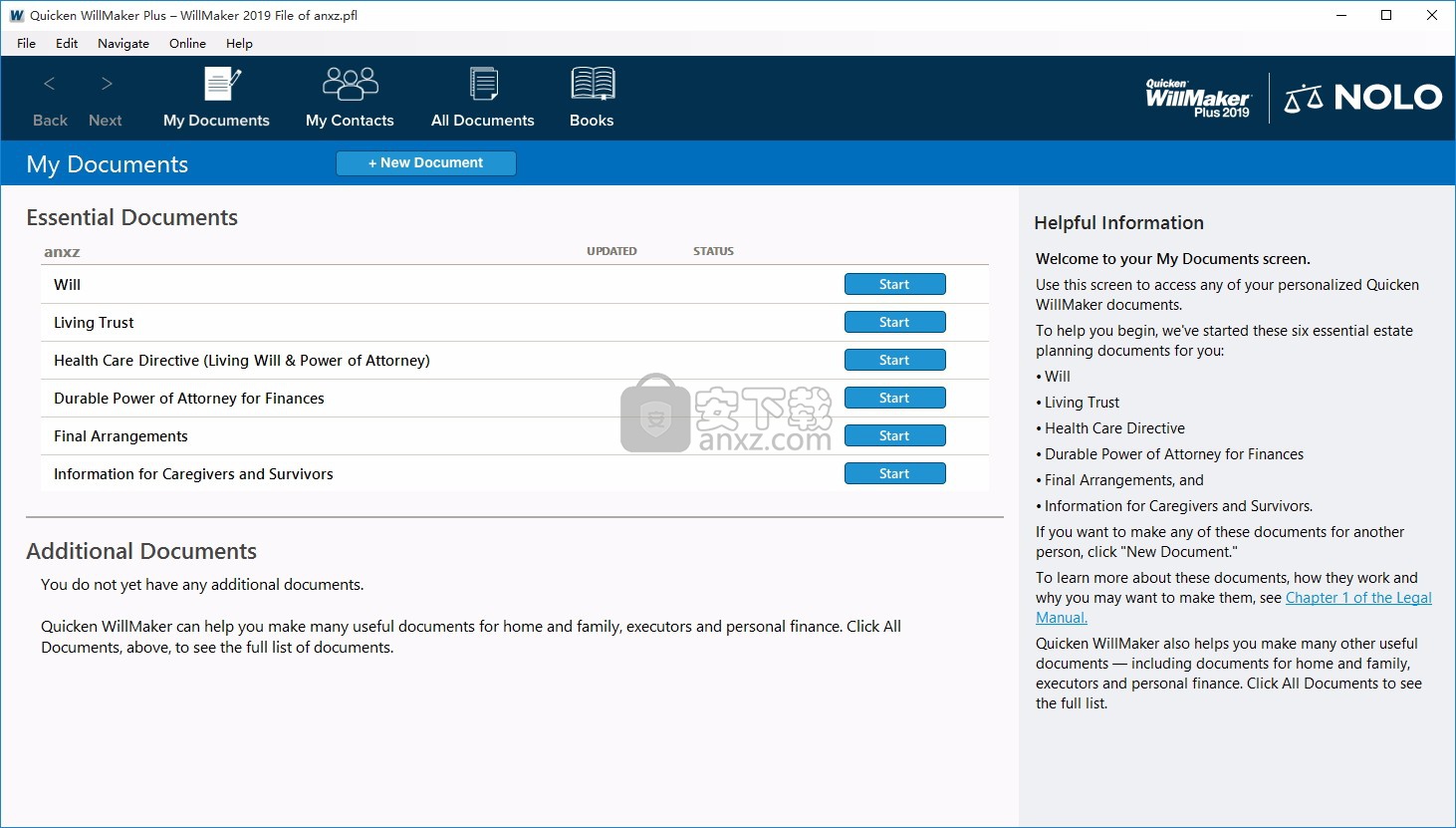This screenshot has width=1456, height=828.
Task: Minimize the WillMaker window
Action: click(x=1340, y=15)
